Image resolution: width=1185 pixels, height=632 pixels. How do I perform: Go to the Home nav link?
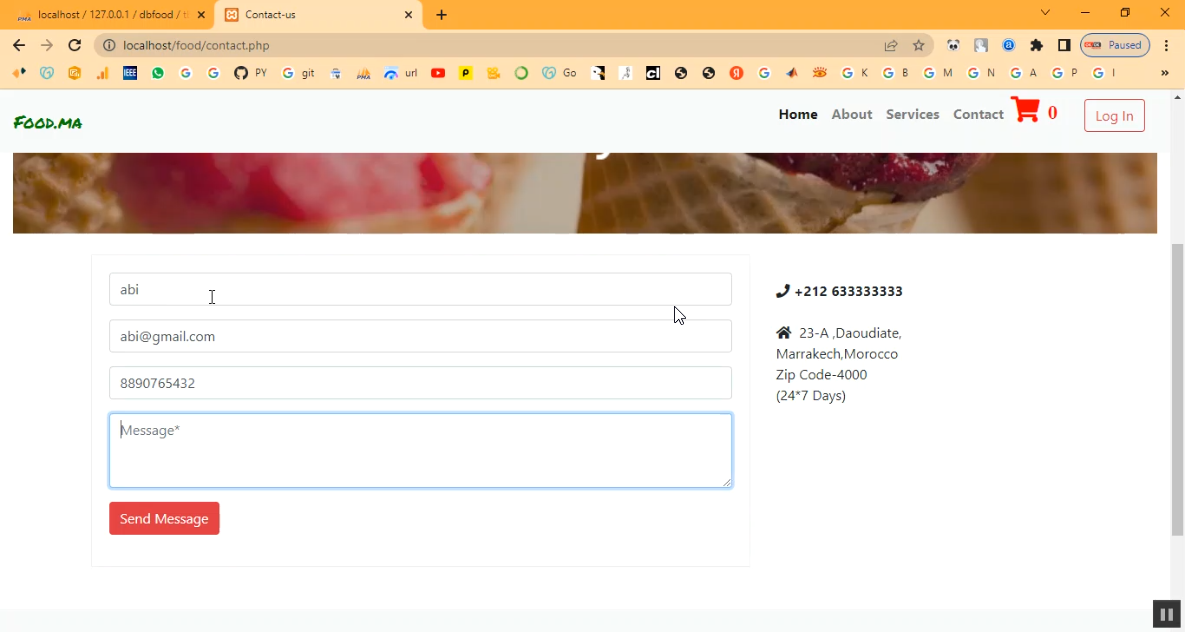coord(798,114)
